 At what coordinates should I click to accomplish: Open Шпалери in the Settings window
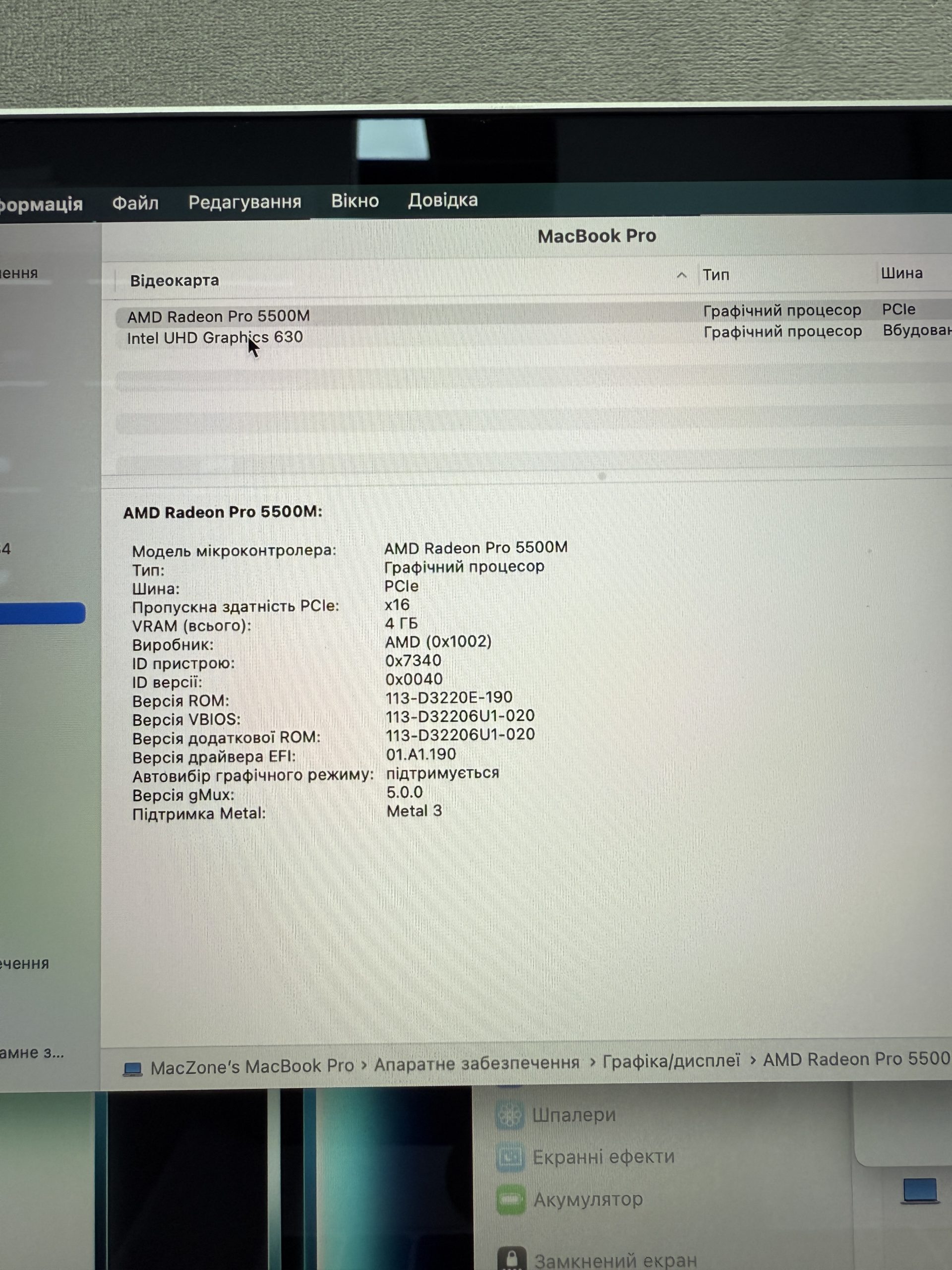573,1114
